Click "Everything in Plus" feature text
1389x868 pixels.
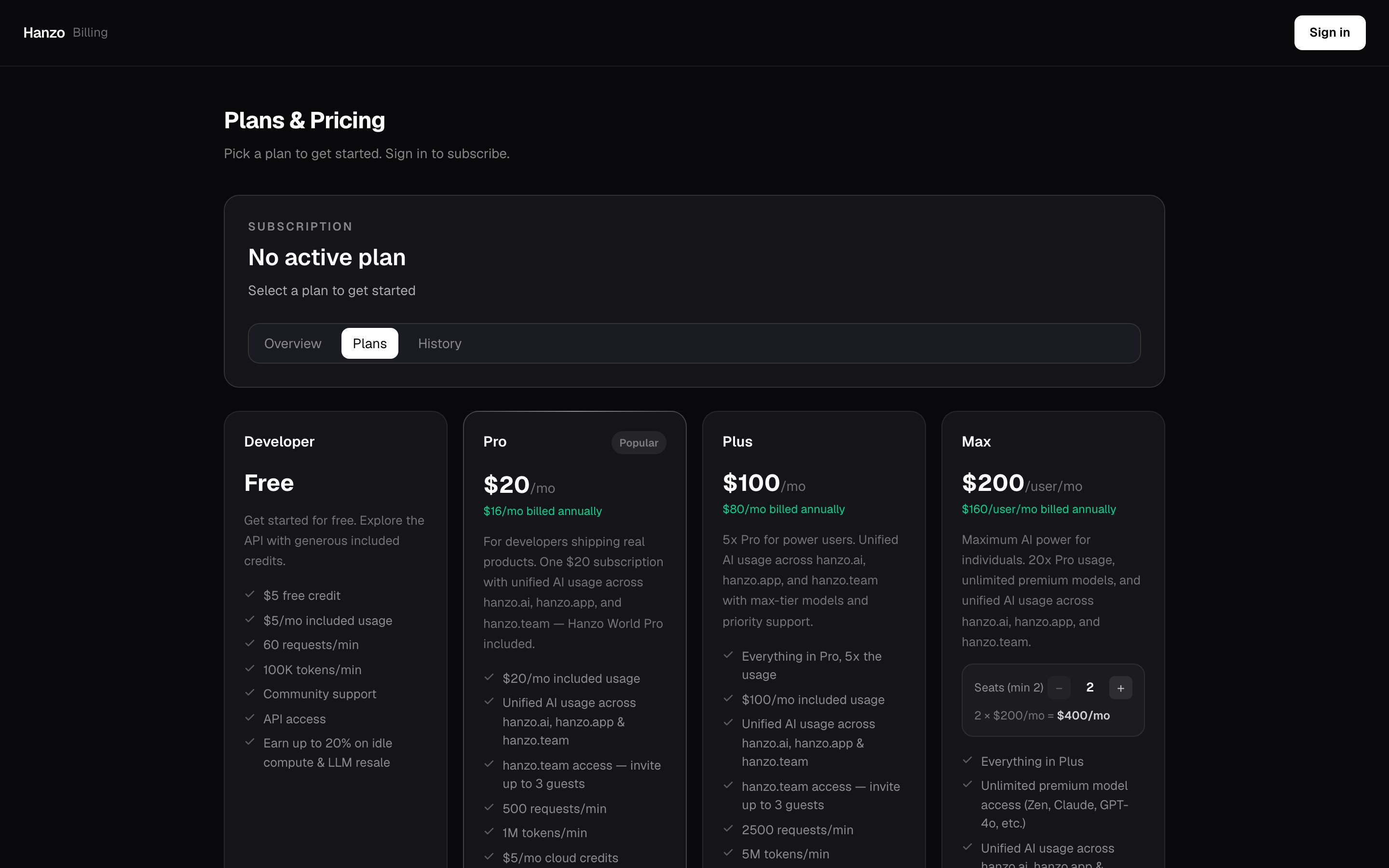(x=1032, y=761)
